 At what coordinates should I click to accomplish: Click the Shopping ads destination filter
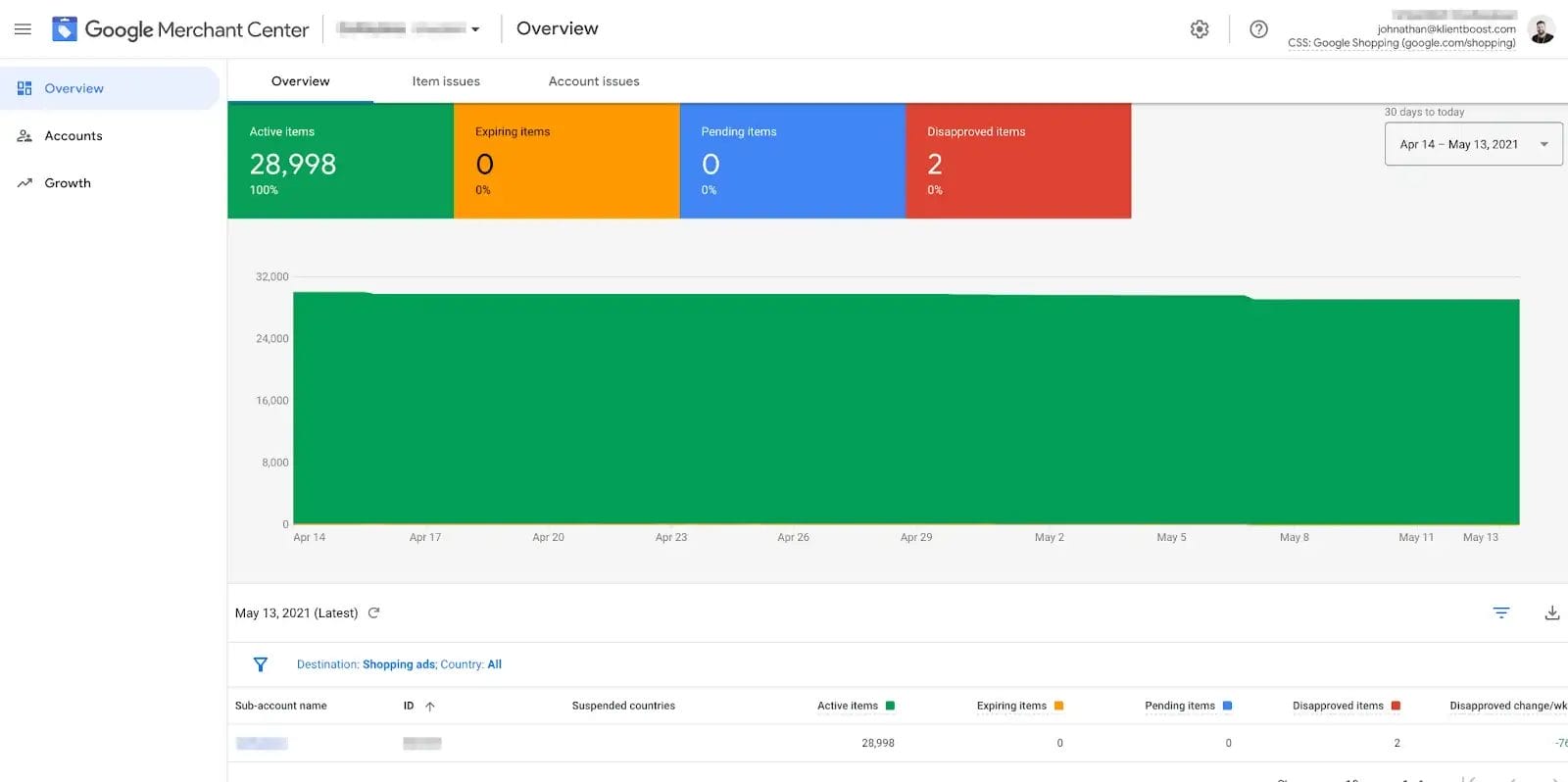tap(399, 664)
